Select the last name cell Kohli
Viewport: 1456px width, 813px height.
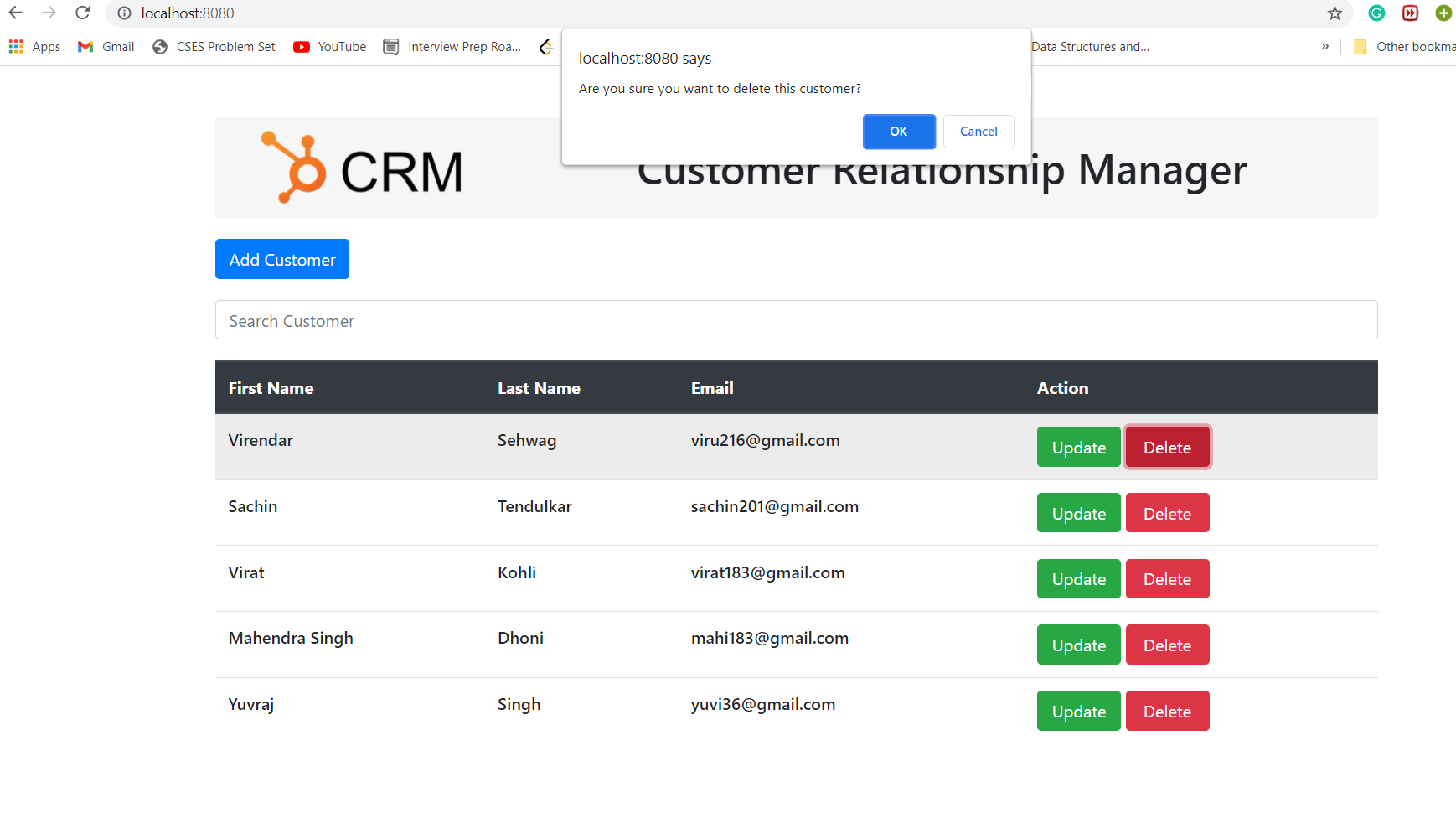click(517, 572)
